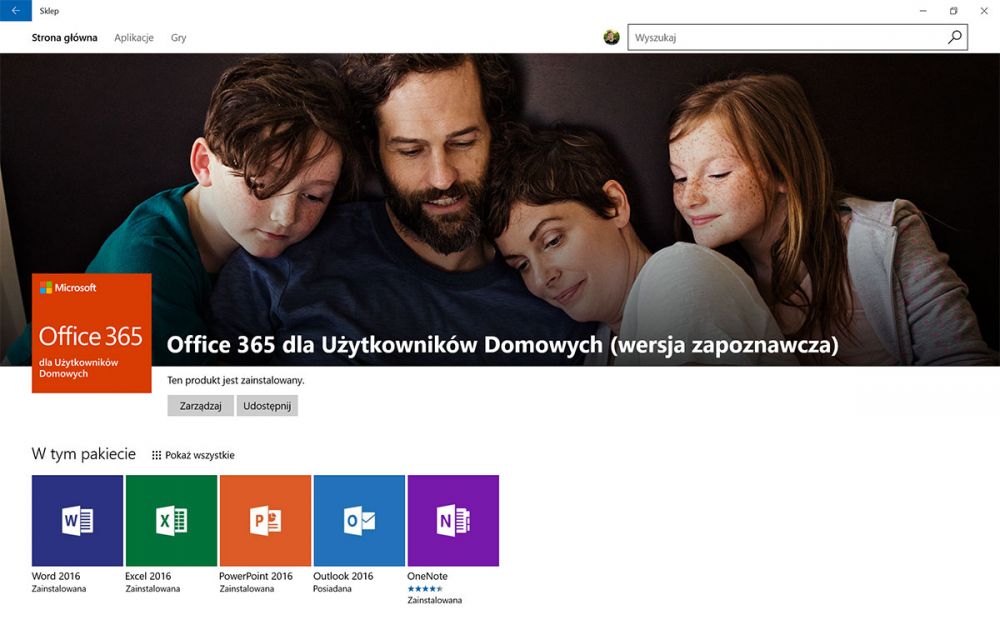Click the Pokaż wszystkie link
The width and height of the screenshot is (1000, 640).
pos(200,455)
